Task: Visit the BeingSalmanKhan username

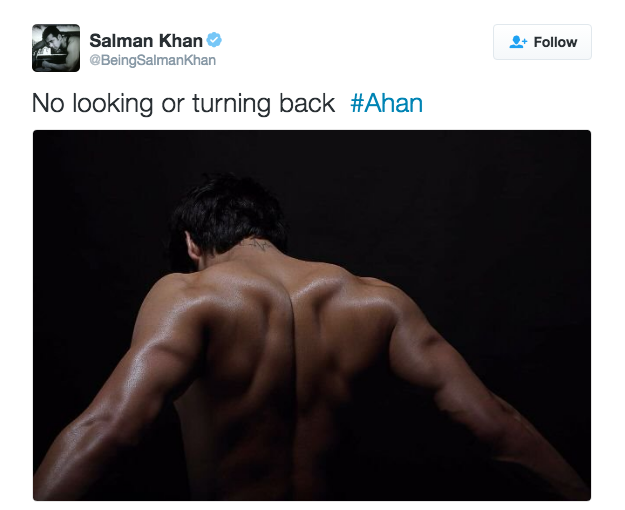Action: [153, 60]
